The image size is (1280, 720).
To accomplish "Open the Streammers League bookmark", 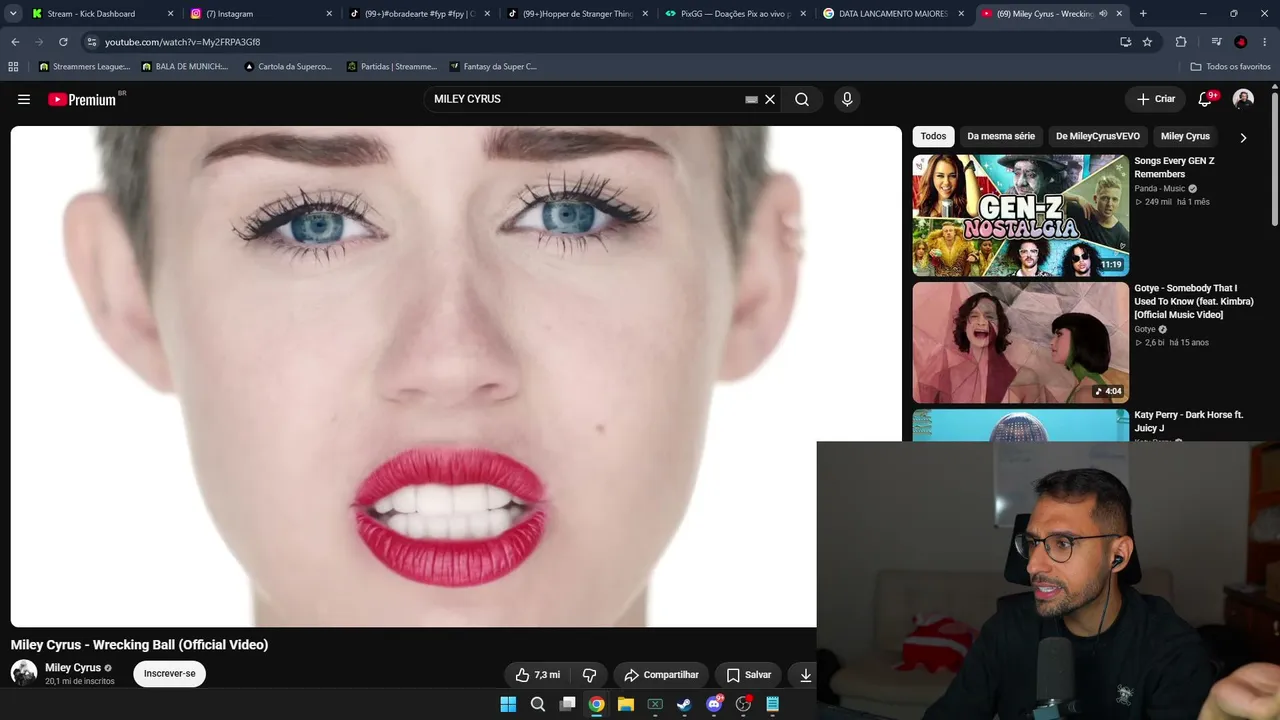I will pyautogui.click(x=84, y=67).
